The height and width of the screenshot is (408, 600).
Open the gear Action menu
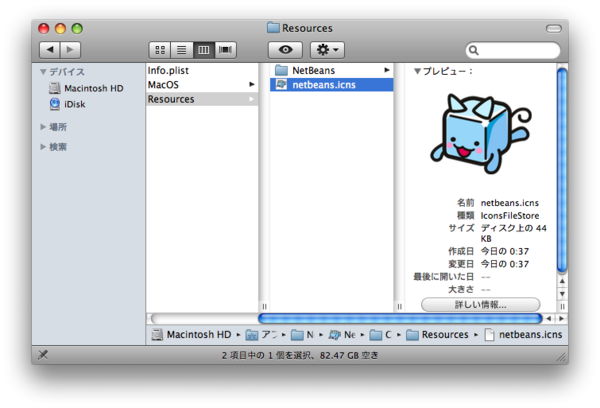[327, 50]
